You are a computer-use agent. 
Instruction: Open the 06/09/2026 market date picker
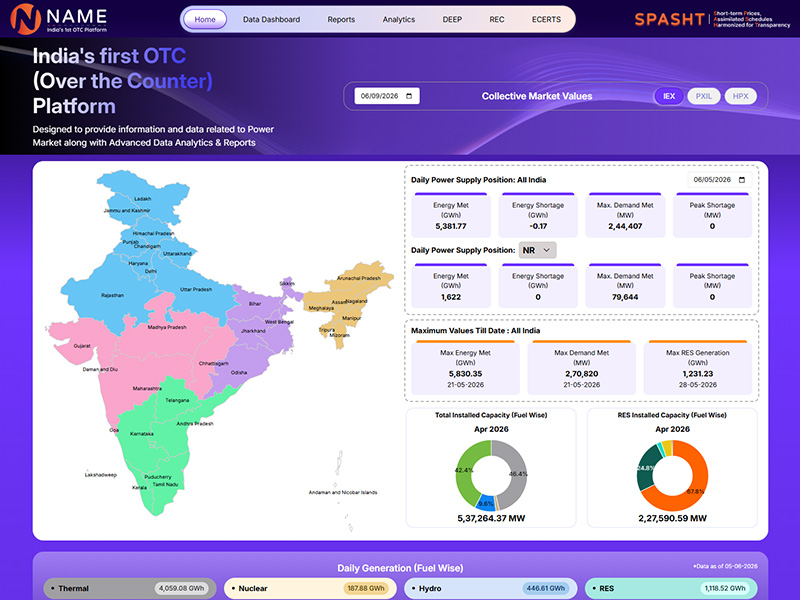[x=387, y=96]
